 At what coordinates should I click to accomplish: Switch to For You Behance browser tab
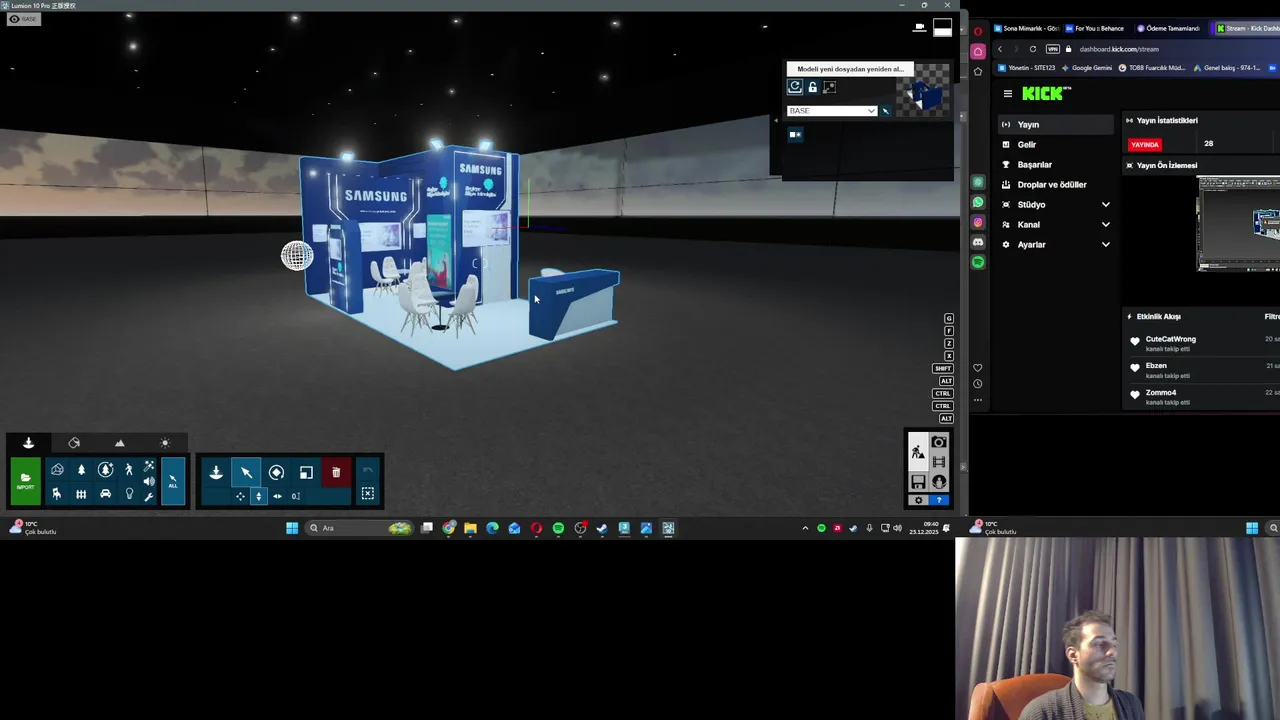[x=1094, y=28]
